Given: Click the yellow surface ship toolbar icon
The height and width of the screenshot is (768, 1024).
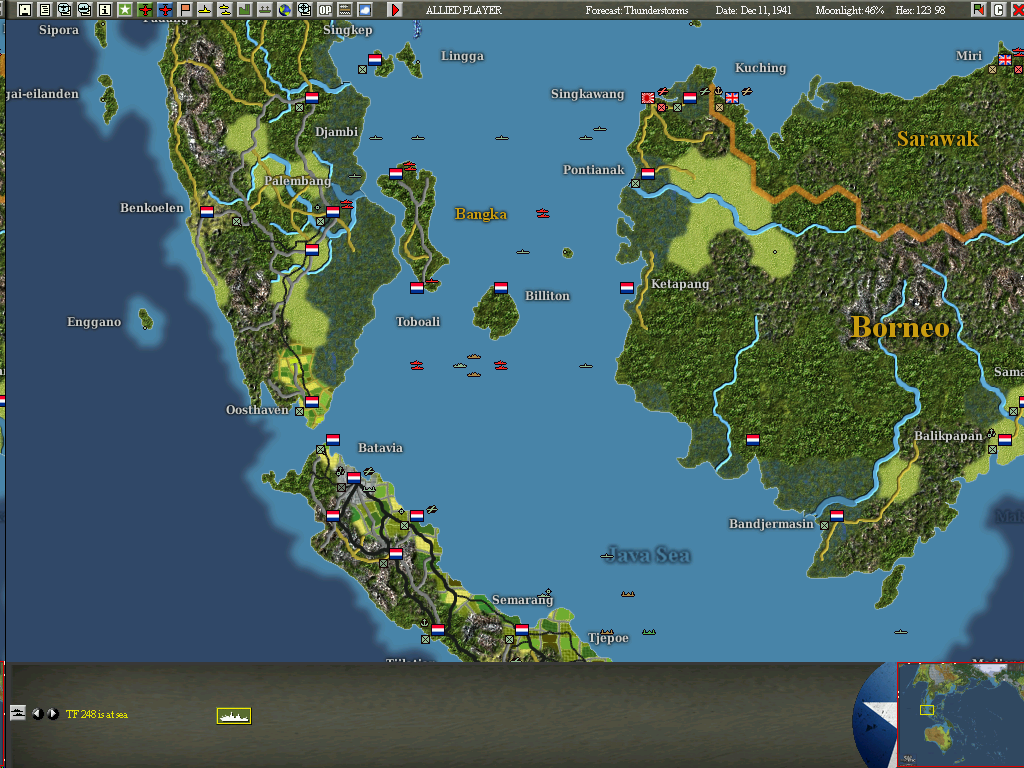Looking at the screenshot, I should click(x=205, y=10).
